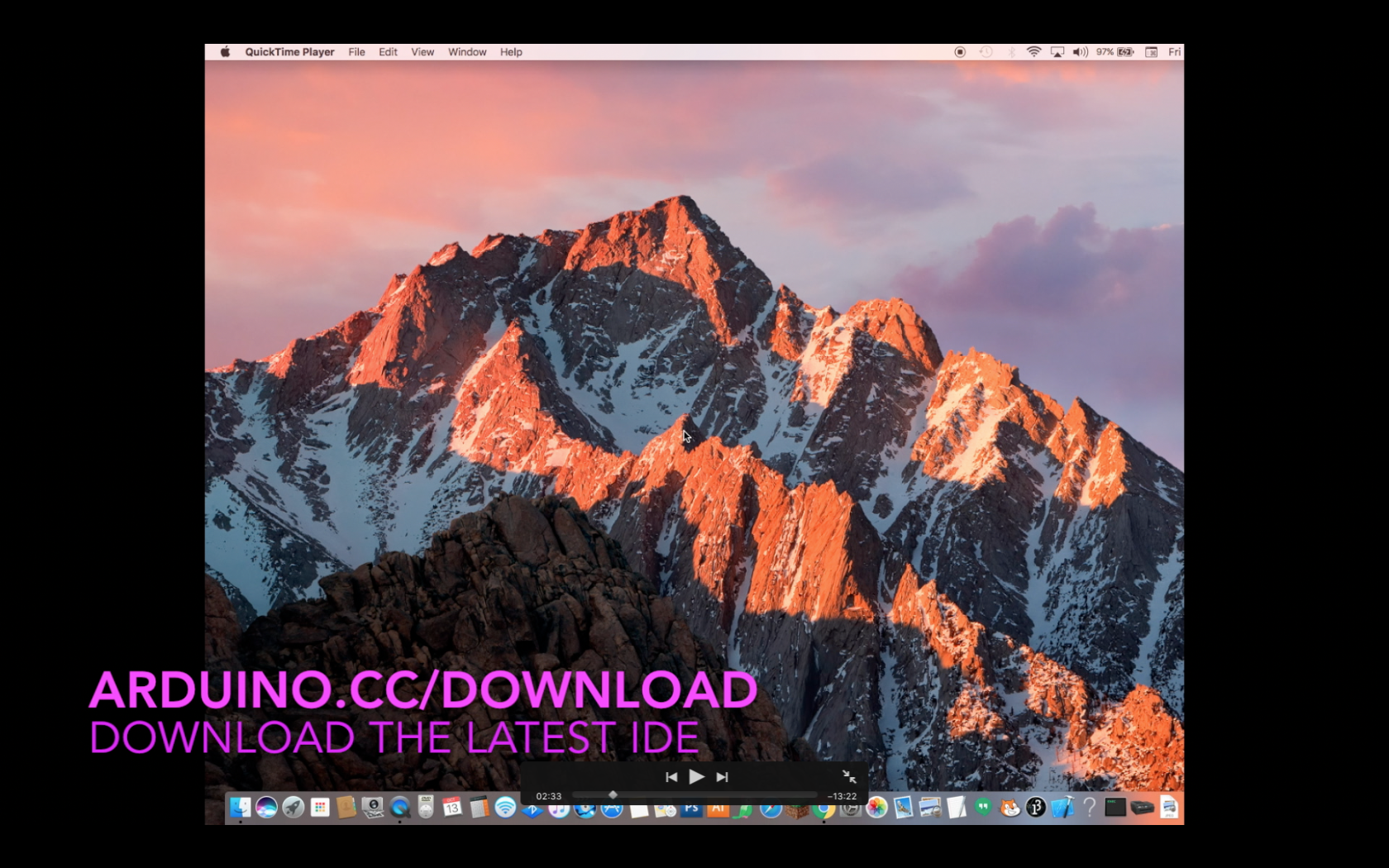Open Xcode from the Dock

click(1063, 808)
